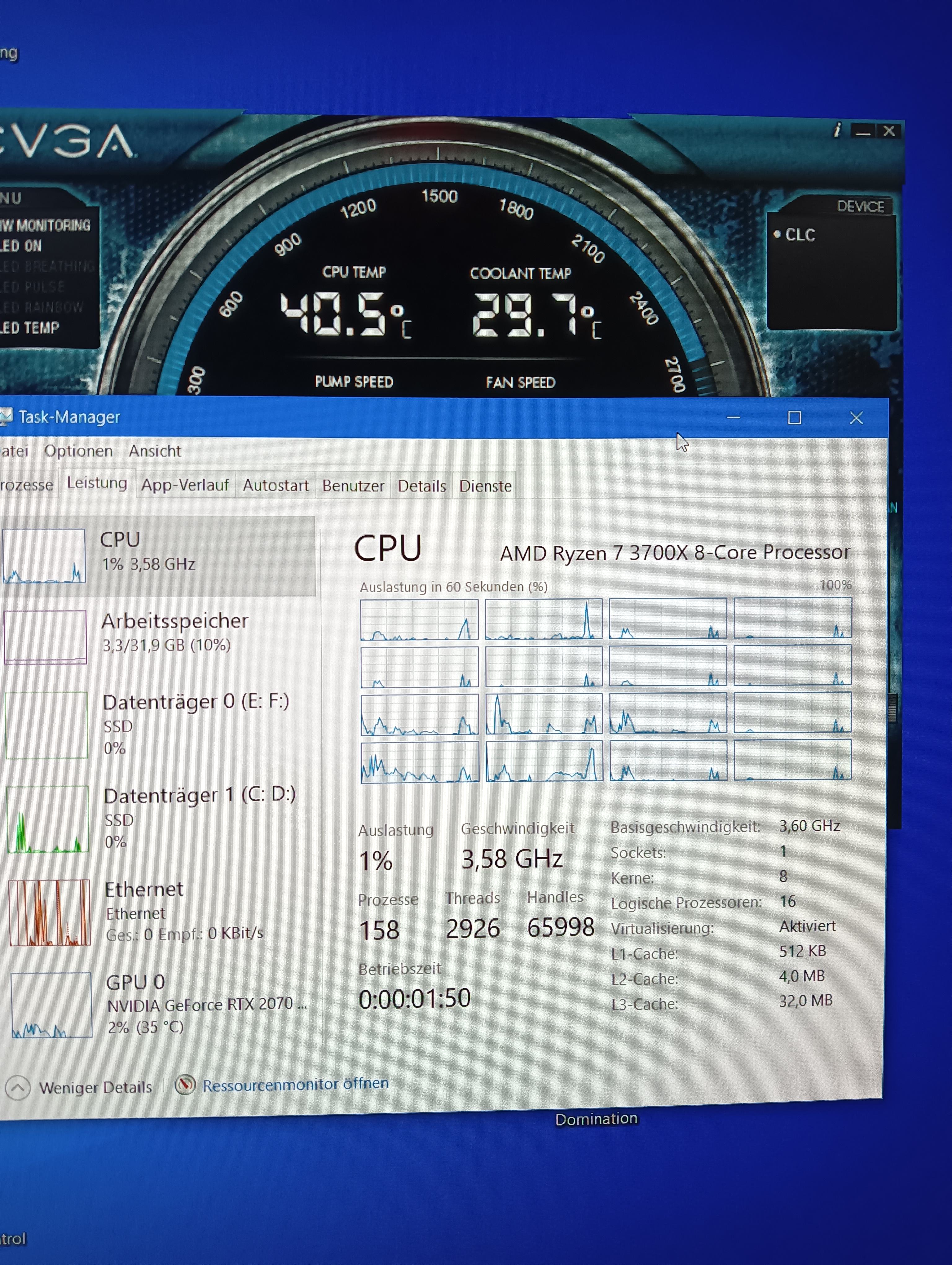Screen dimensions: 952x1265
Task: Click the Domination desktop icon label
Action: point(596,1119)
